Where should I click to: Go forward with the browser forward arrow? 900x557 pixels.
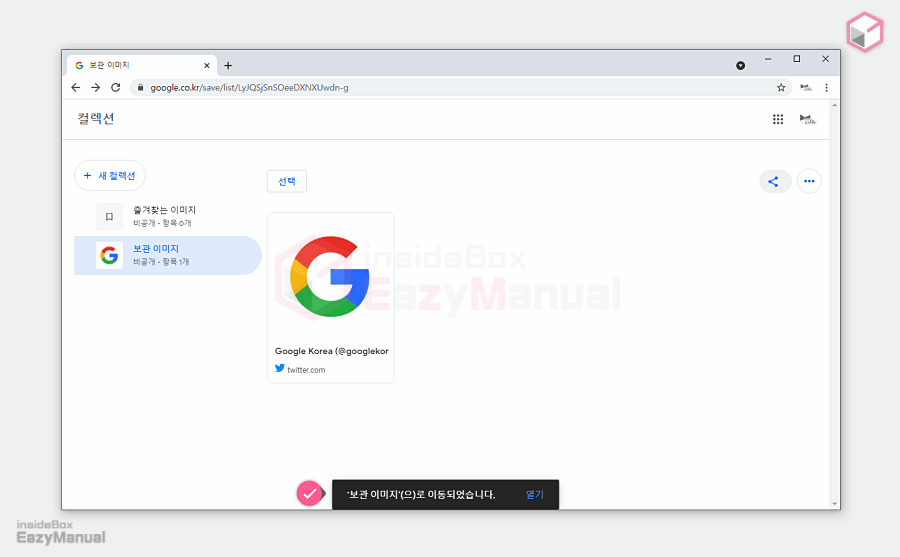(96, 87)
